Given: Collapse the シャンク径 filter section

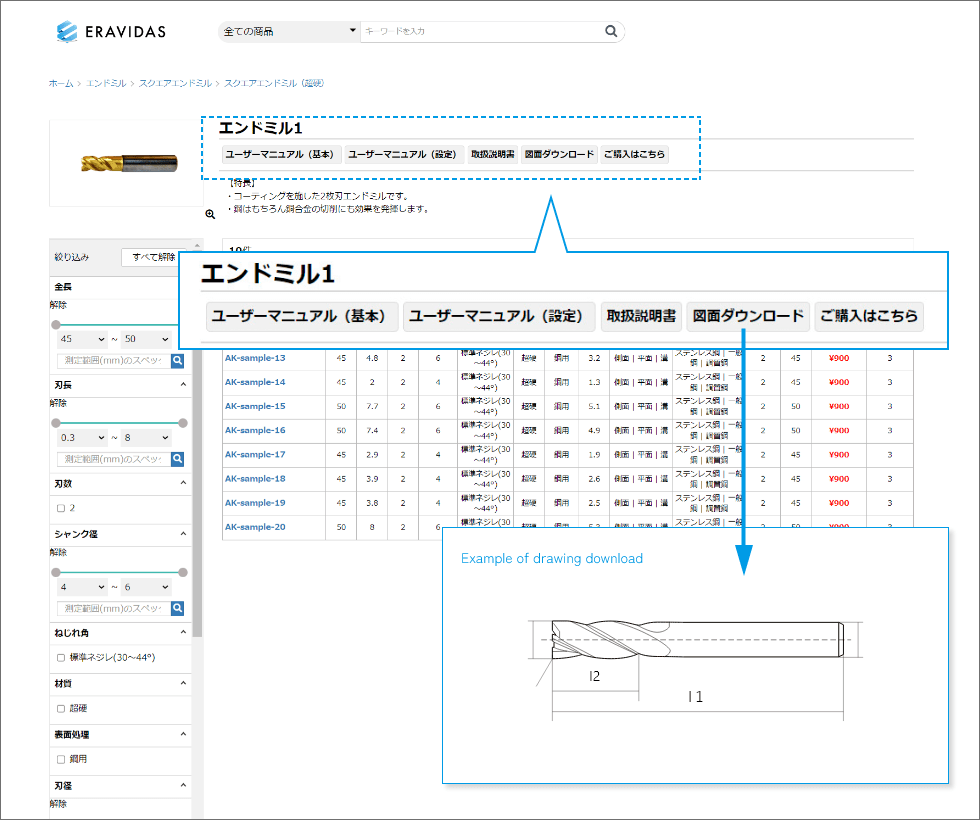Looking at the screenshot, I should 183,534.
